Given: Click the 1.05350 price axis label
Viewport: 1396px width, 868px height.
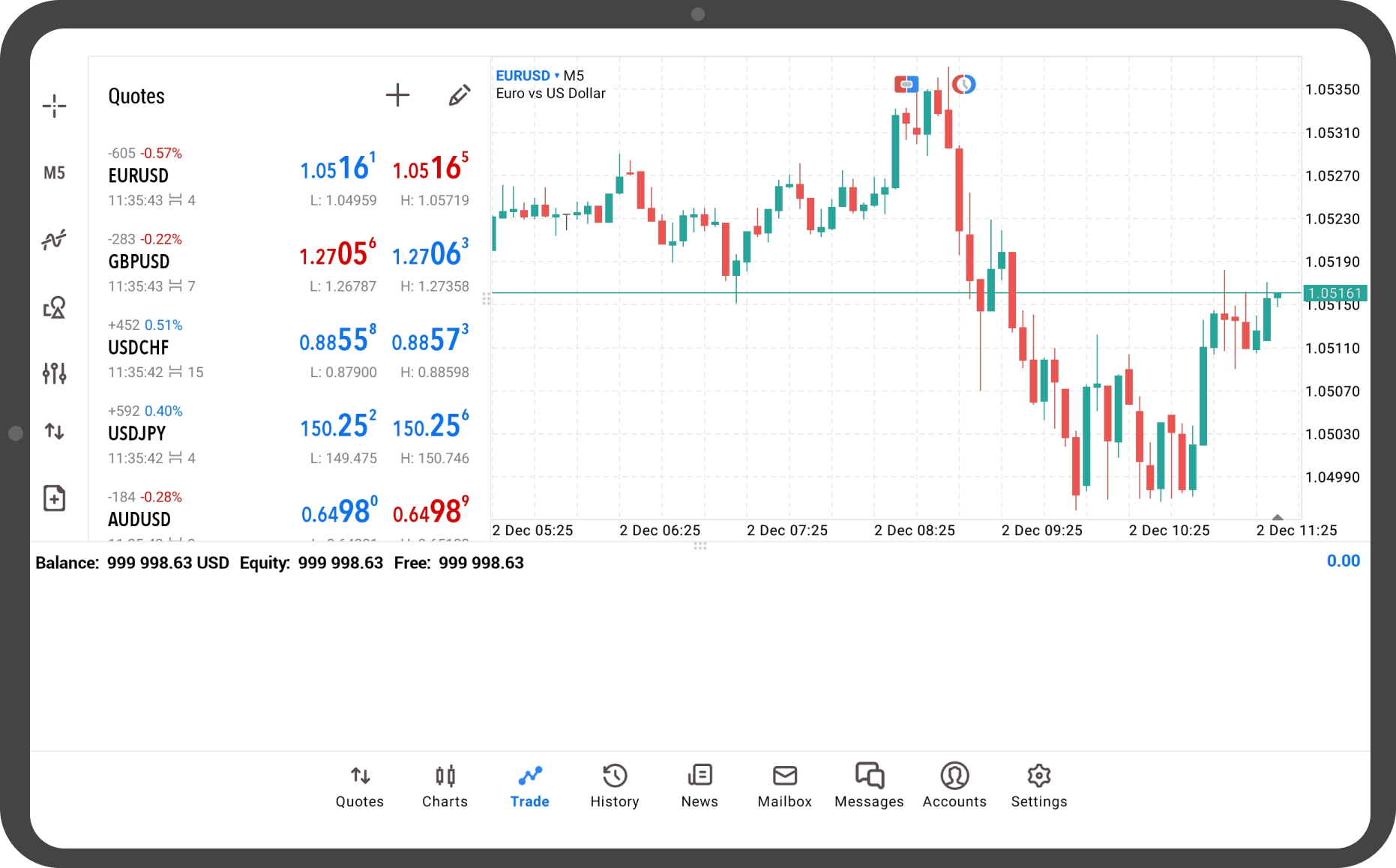Looking at the screenshot, I should [1332, 90].
